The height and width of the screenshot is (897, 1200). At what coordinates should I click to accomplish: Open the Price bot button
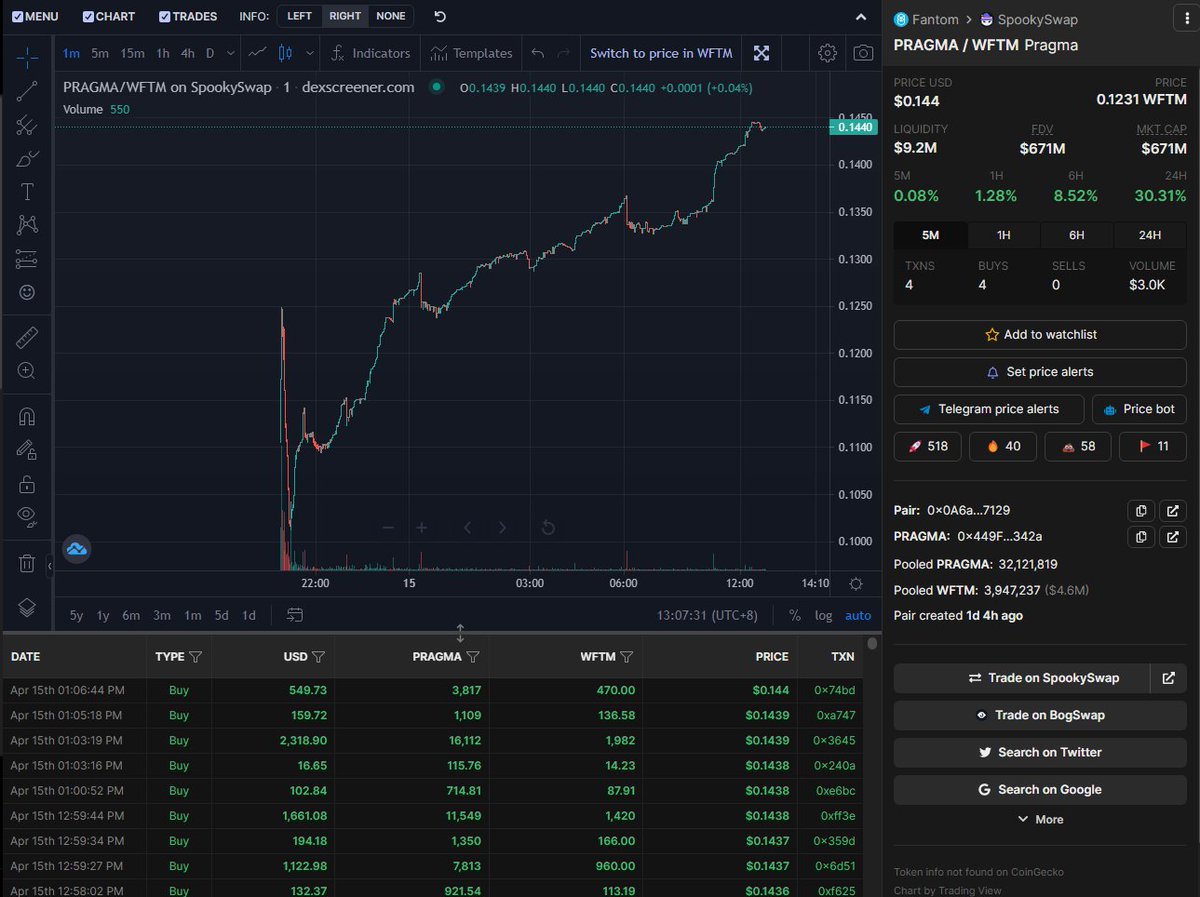[x=1140, y=409]
